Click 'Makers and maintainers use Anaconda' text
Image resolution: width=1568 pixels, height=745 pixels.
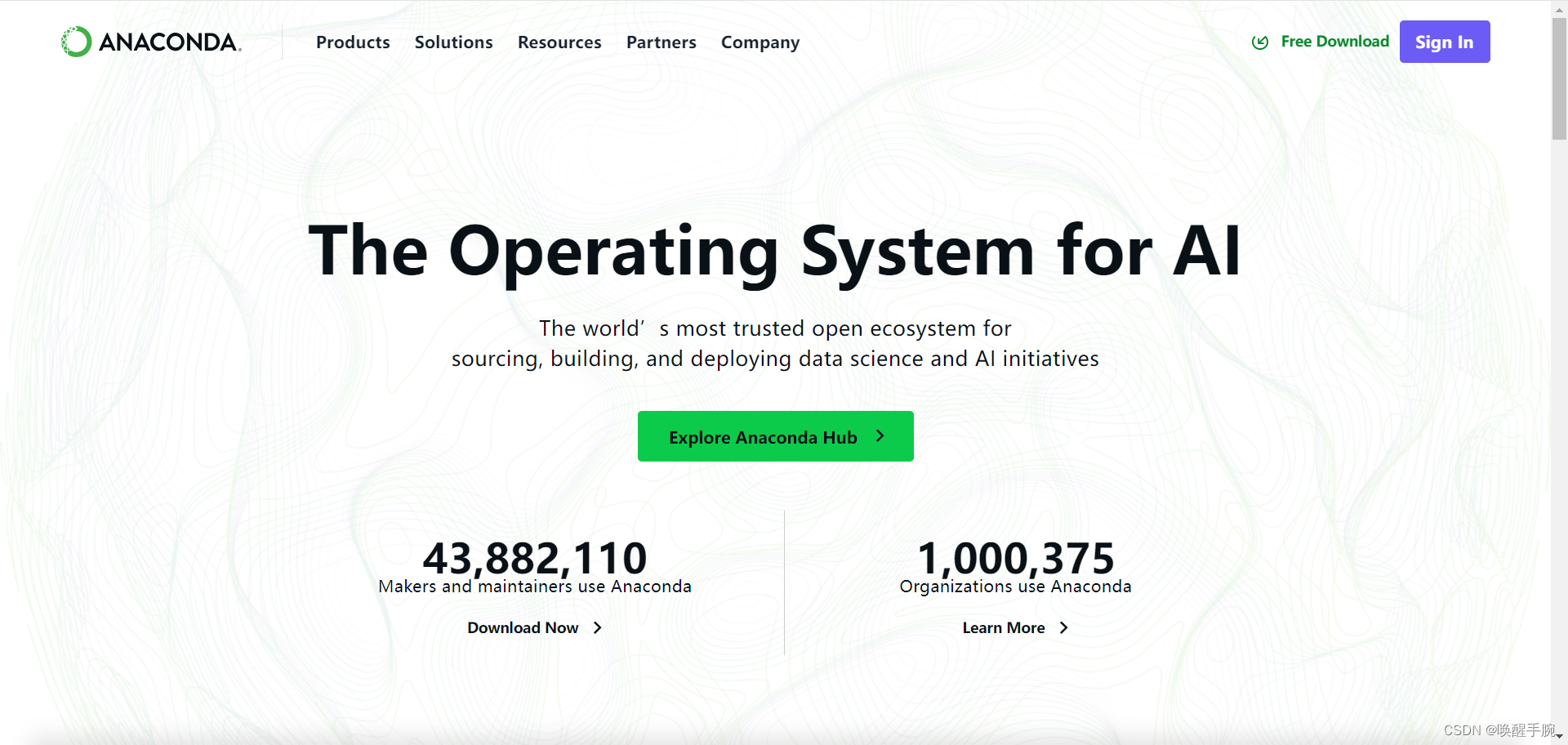coord(535,587)
